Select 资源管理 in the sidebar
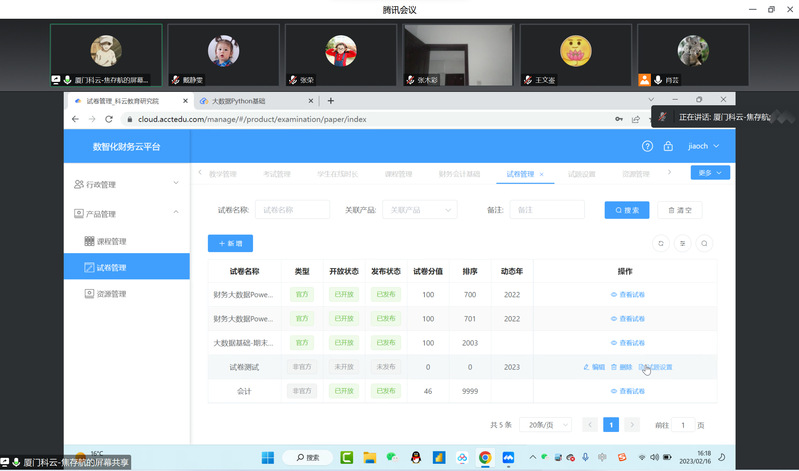 pos(111,294)
